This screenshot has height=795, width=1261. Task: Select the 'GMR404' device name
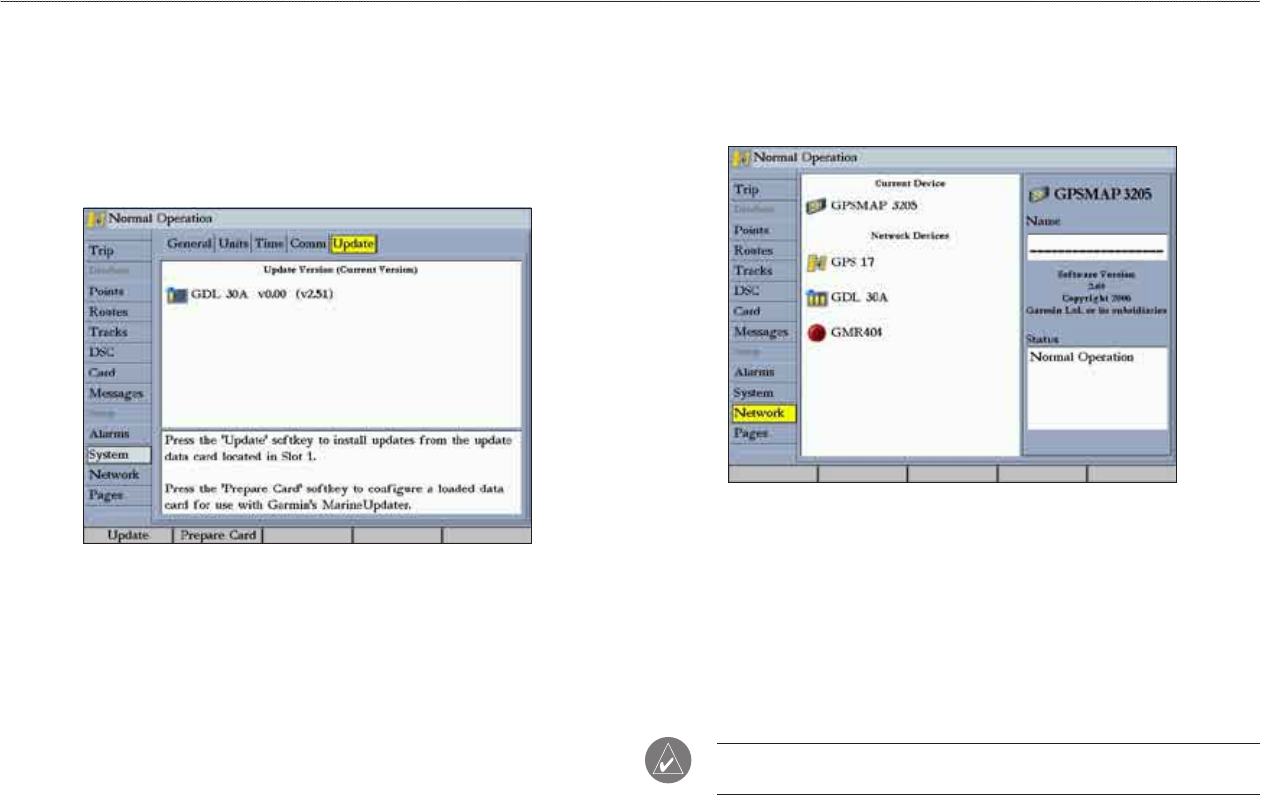tap(858, 333)
